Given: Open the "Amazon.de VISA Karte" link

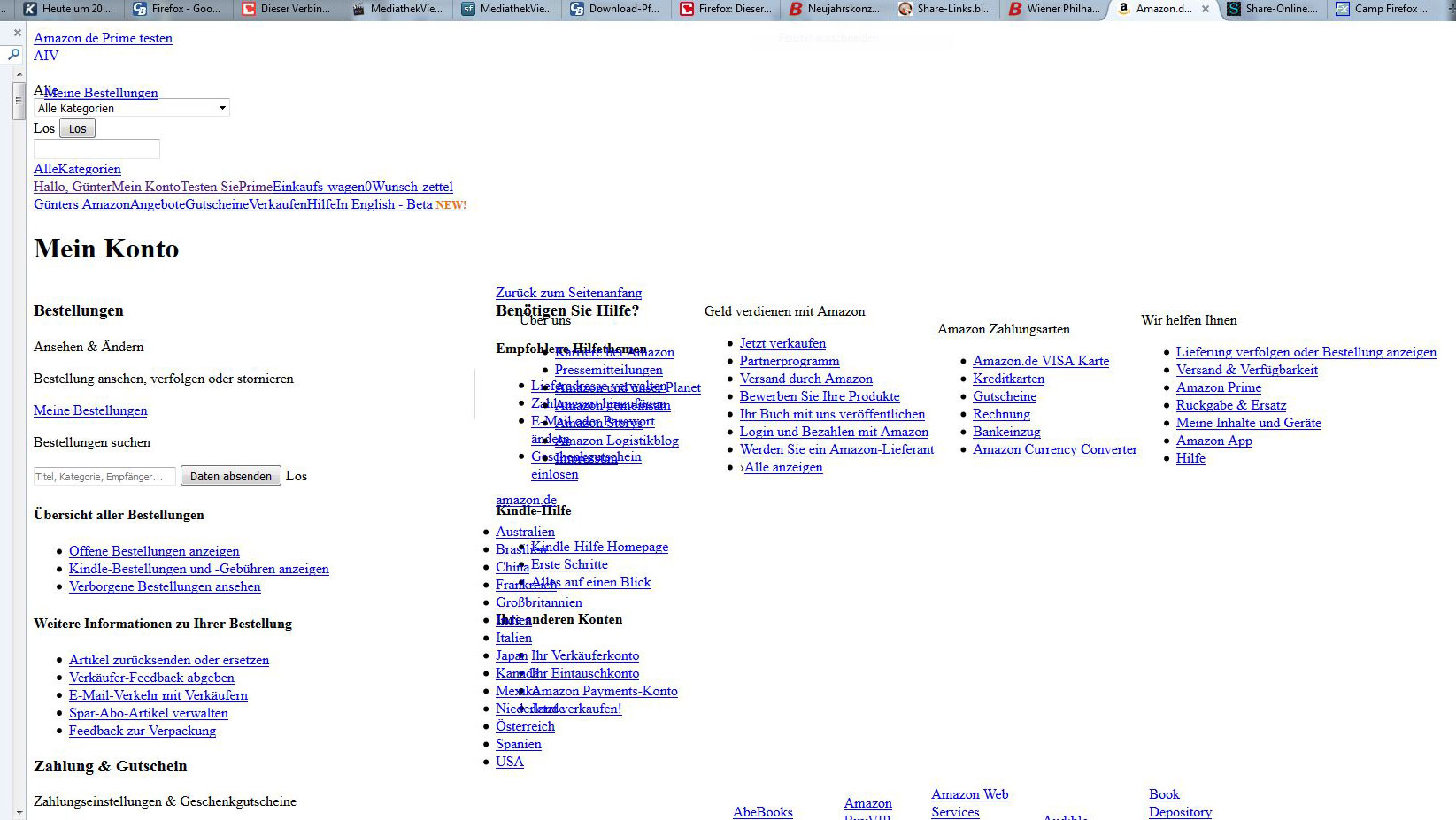Looking at the screenshot, I should [x=1041, y=361].
